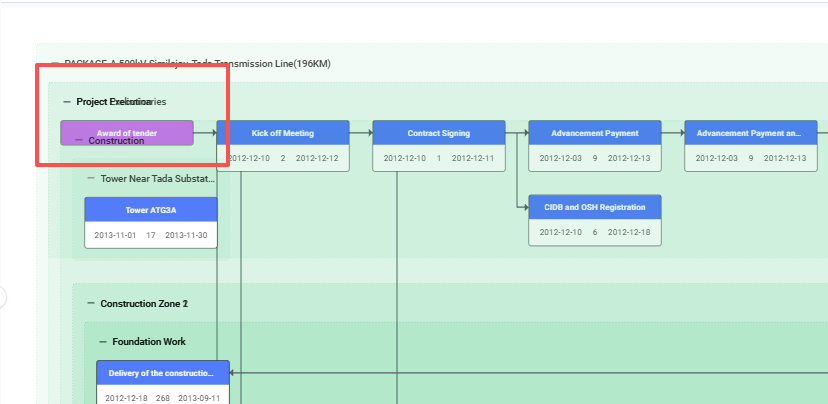Click Advancement Payment start date 2012-12-03
This screenshot has height=404, width=828.
click(x=561, y=159)
